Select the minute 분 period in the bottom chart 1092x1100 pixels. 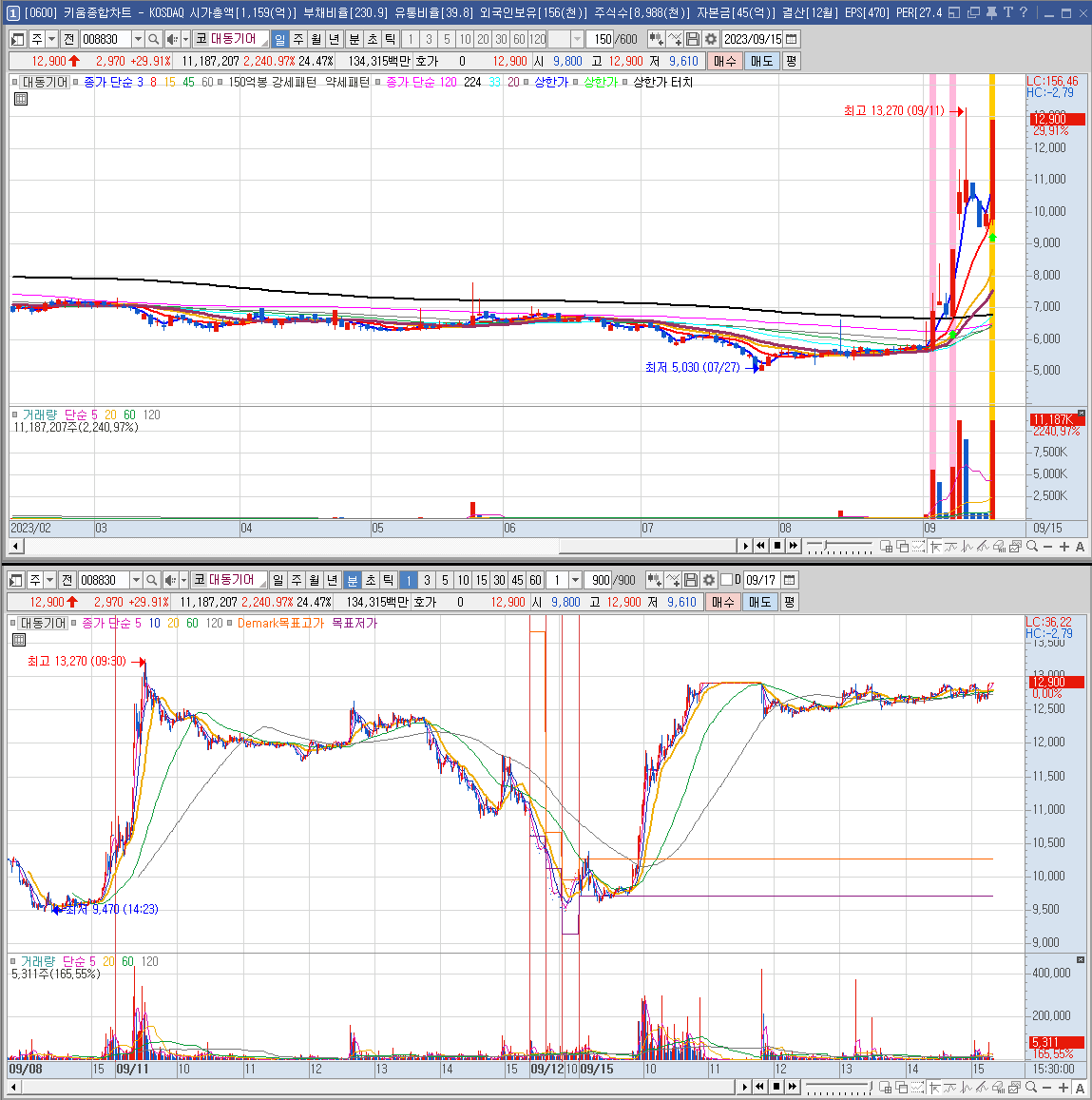tap(352, 580)
